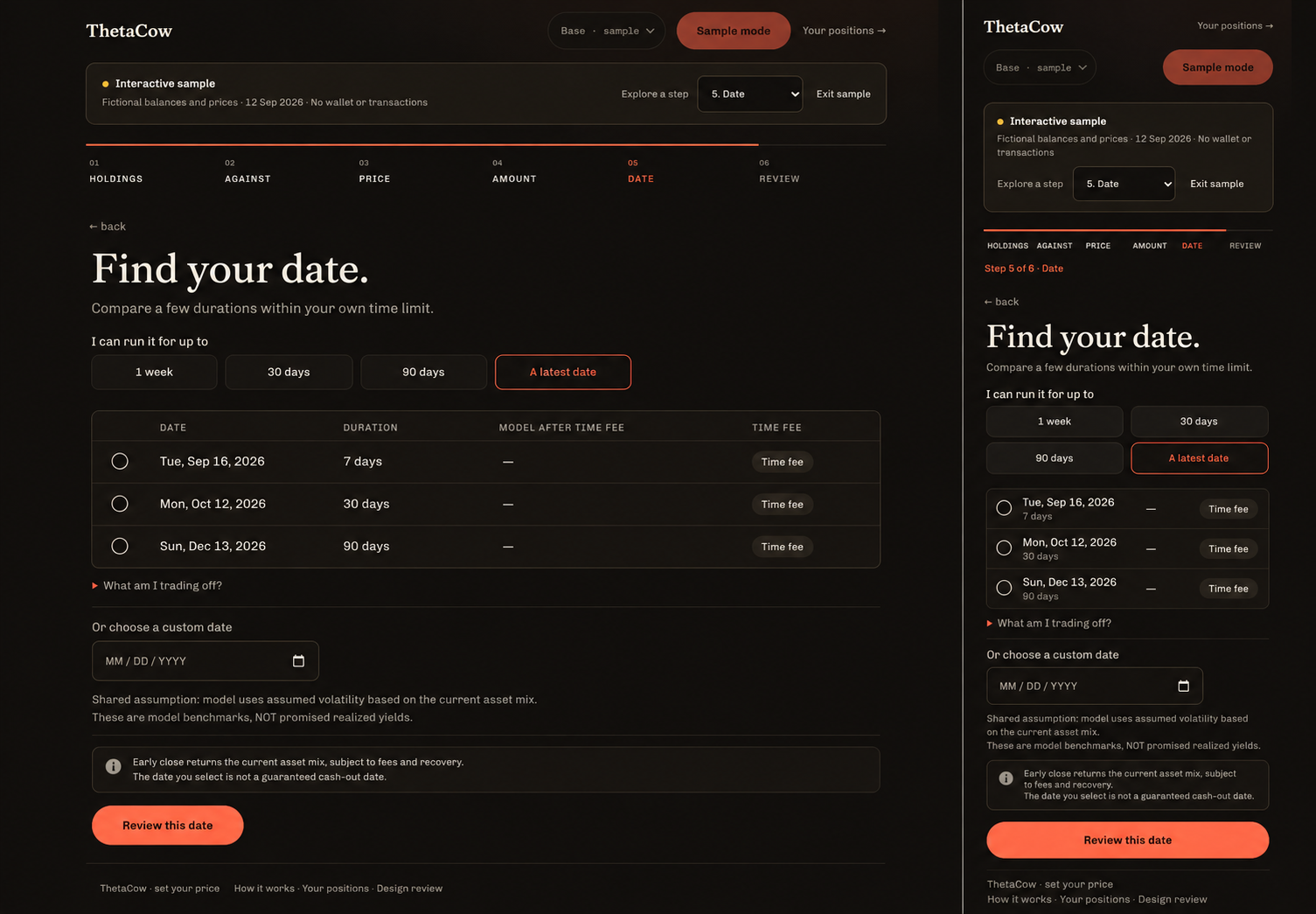The width and height of the screenshot is (1316, 914).
Task: Expand 'What am I trading off?' in left panel
Action: pos(157,586)
